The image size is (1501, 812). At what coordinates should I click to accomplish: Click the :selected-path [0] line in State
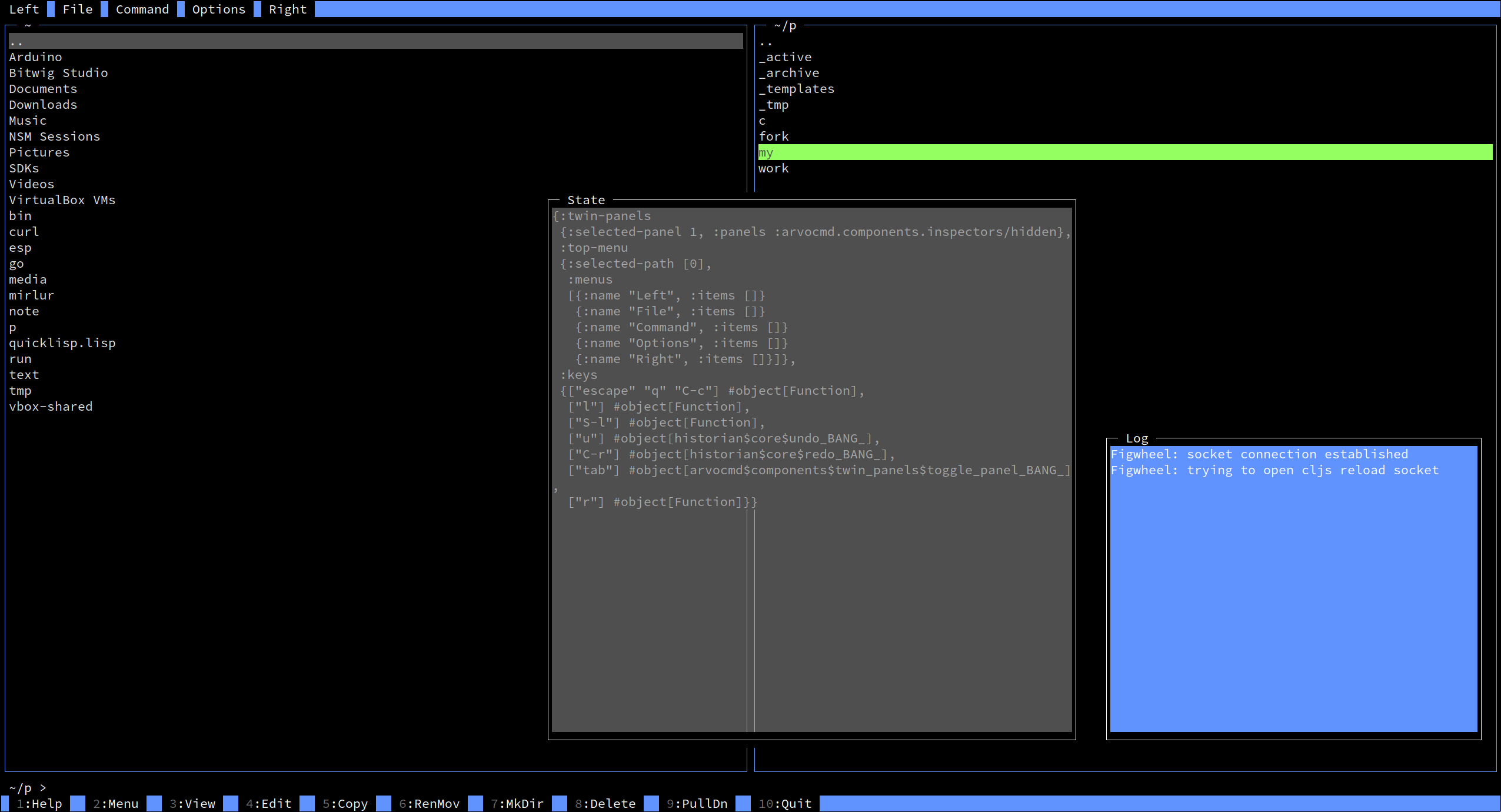click(636, 264)
